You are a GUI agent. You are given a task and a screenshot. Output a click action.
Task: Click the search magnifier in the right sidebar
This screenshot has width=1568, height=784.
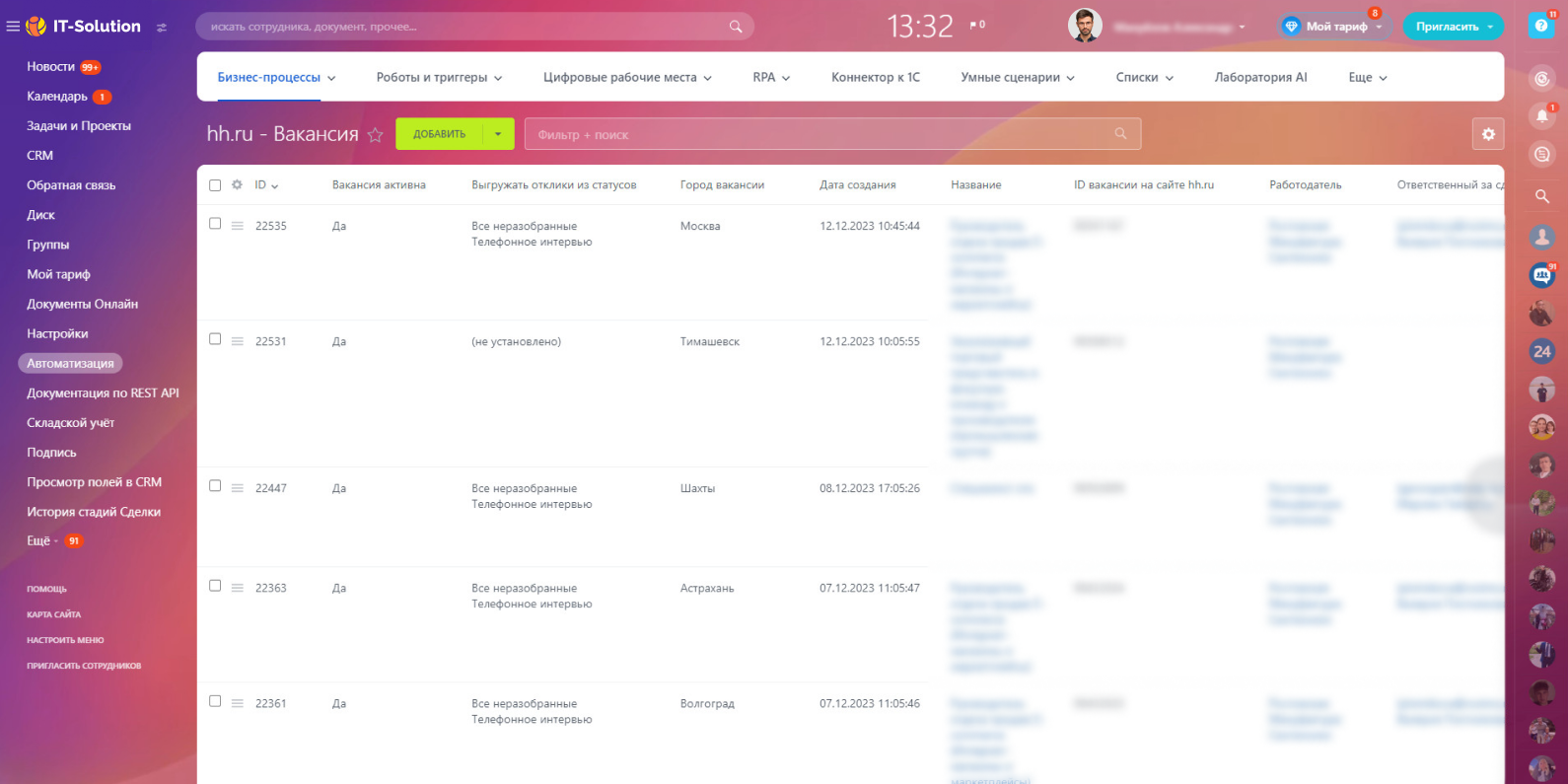pos(1542,196)
